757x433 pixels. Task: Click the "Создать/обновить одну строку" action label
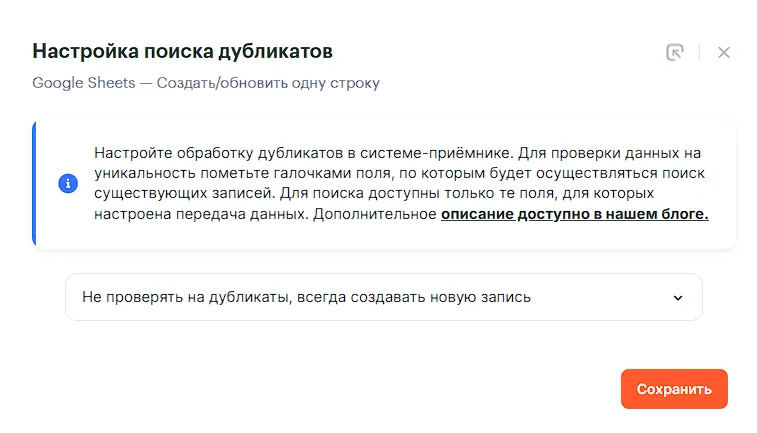pyautogui.click(x=268, y=83)
